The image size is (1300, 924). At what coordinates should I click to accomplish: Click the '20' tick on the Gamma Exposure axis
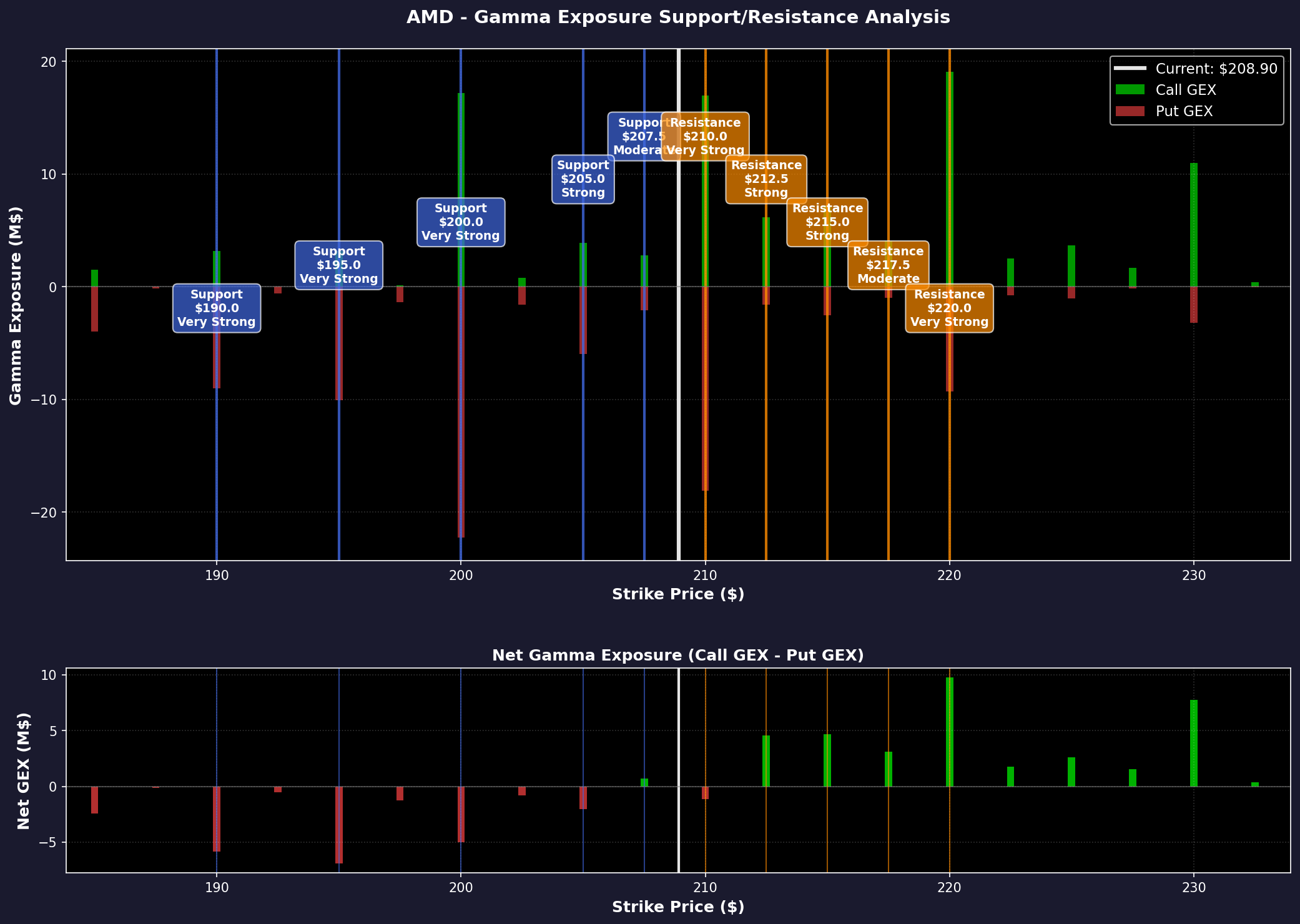(50, 62)
